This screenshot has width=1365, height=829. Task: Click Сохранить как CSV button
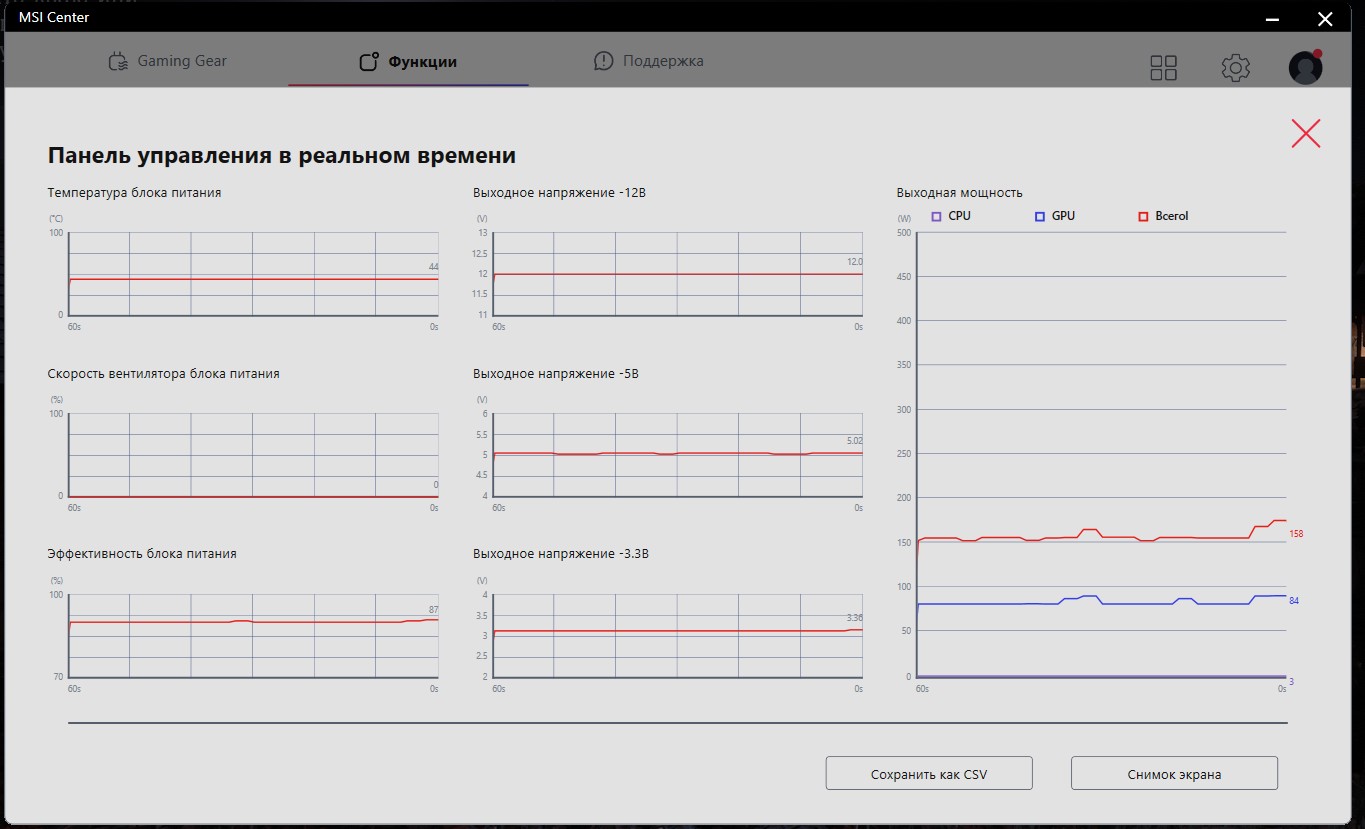929,774
